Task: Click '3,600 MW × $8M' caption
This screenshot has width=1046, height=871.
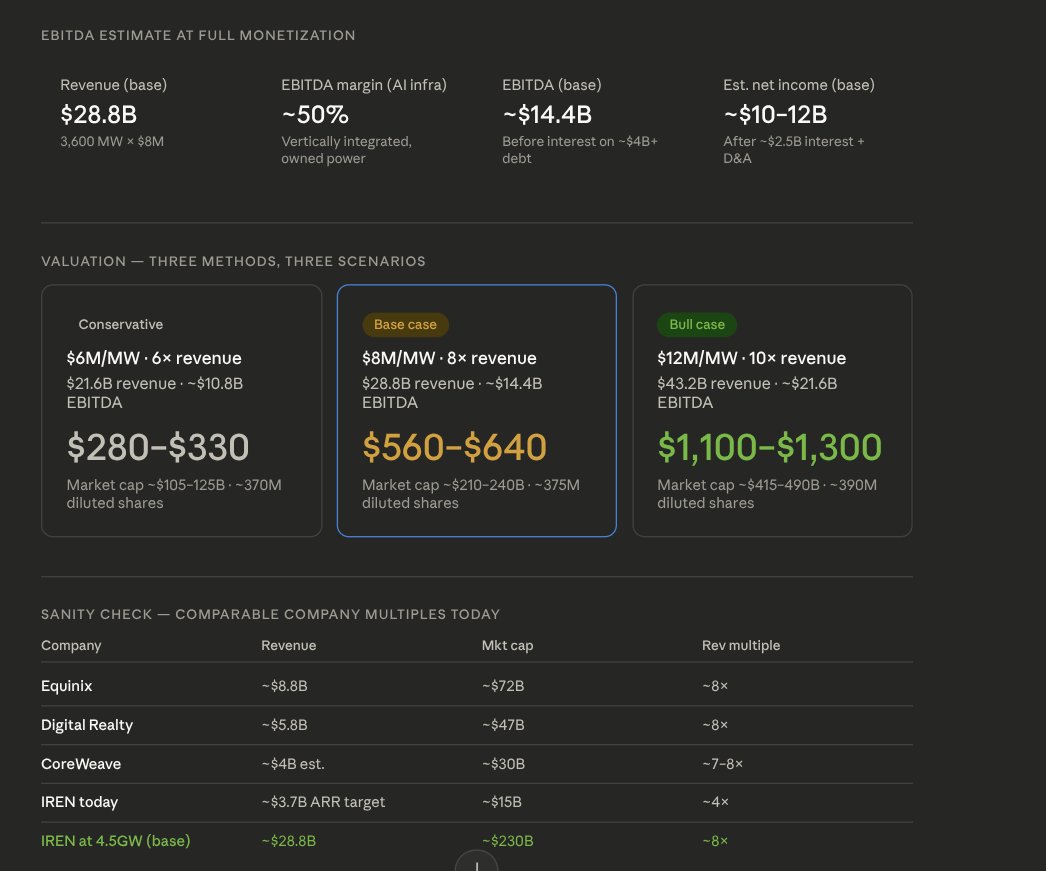Action: tap(112, 141)
